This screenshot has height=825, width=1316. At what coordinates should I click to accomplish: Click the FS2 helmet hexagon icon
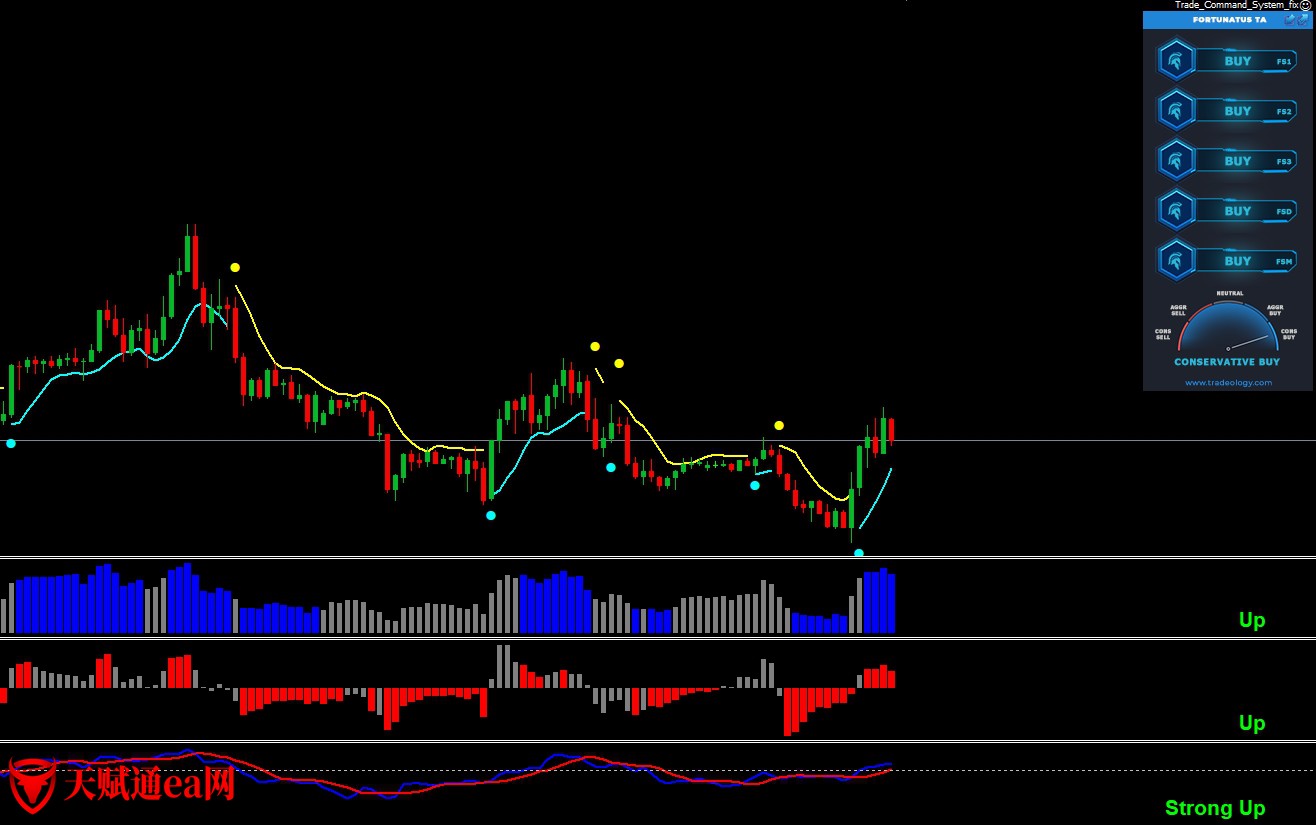coord(1176,111)
